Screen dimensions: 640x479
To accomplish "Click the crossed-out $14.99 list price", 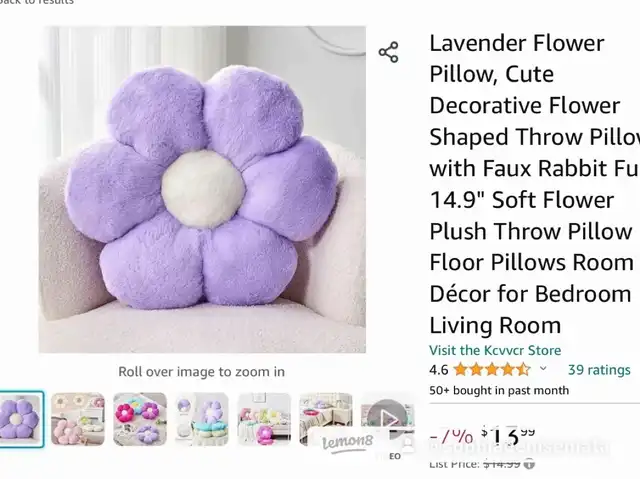I will click(502, 464).
